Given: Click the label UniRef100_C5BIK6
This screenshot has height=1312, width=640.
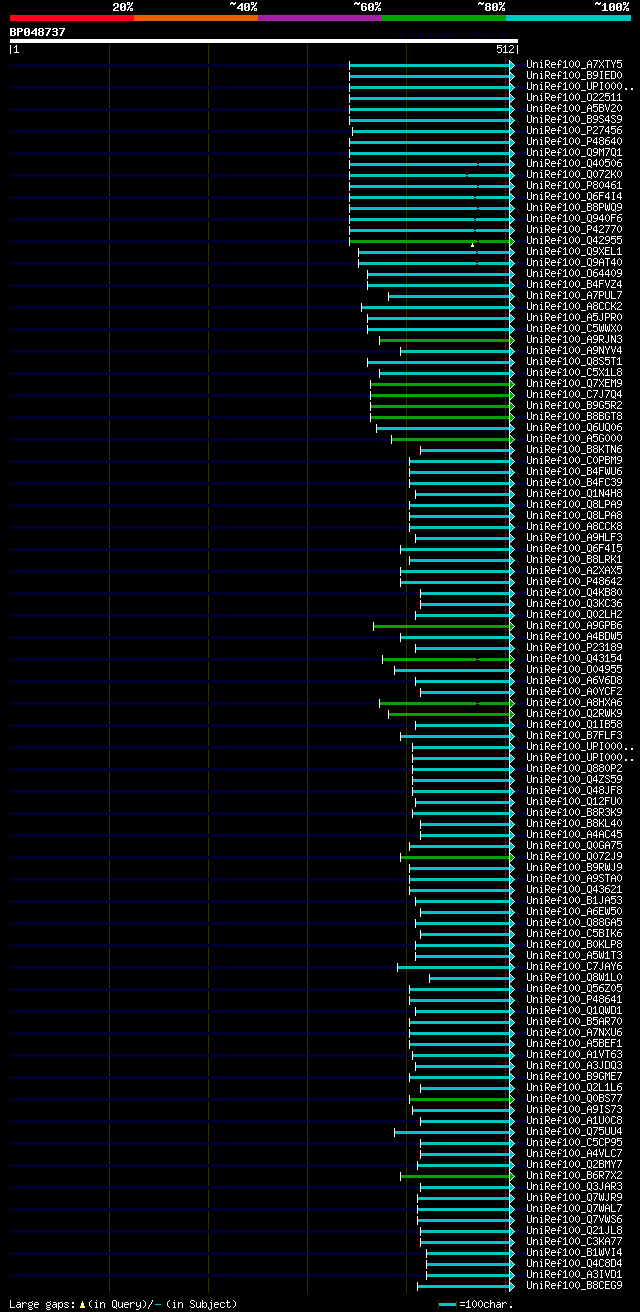Looking at the screenshot, I should 574,933.
